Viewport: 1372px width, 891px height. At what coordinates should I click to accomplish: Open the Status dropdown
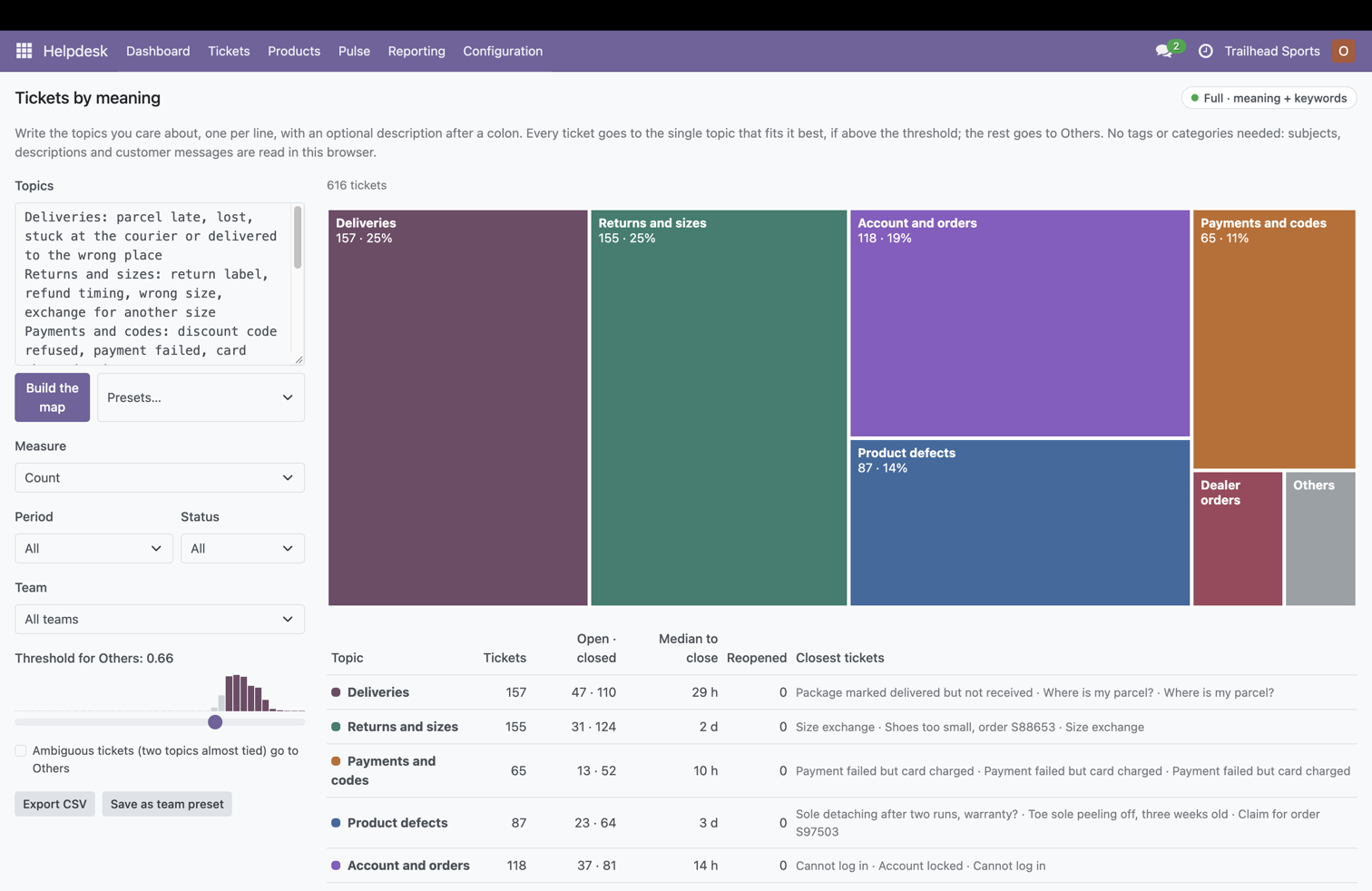pyautogui.click(x=242, y=548)
